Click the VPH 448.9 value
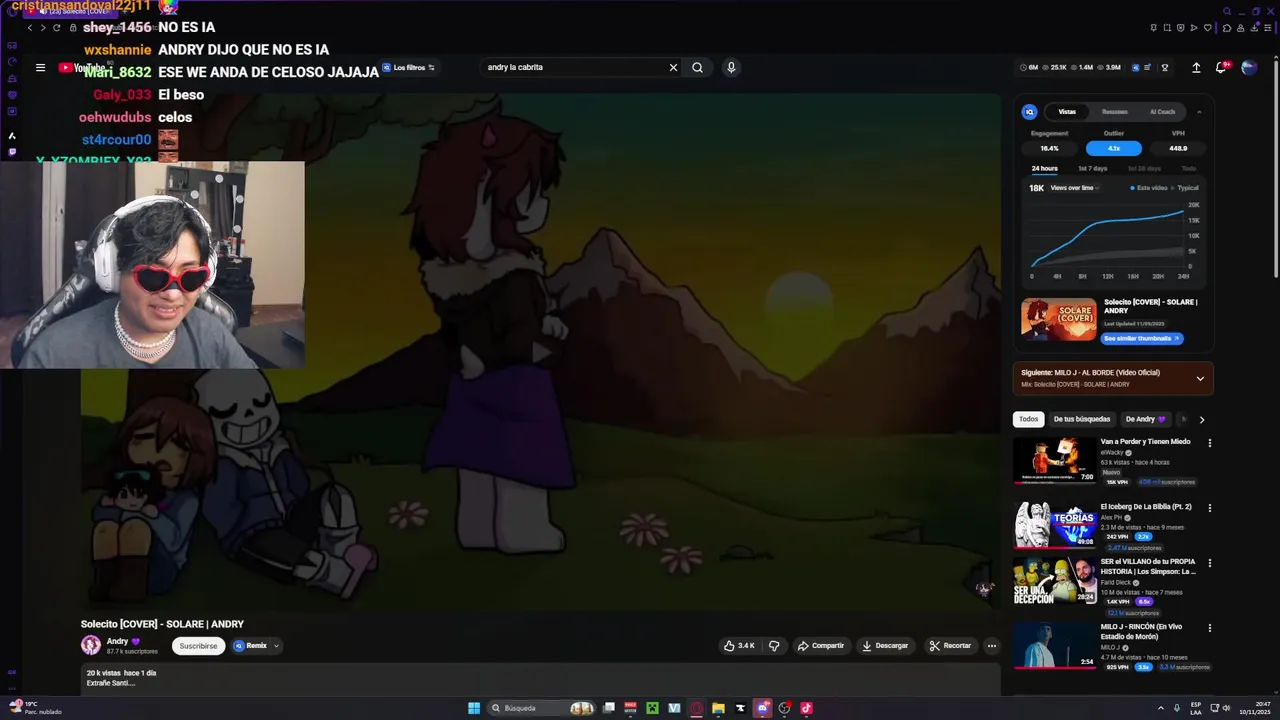This screenshot has width=1280, height=720. point(1178,148)
